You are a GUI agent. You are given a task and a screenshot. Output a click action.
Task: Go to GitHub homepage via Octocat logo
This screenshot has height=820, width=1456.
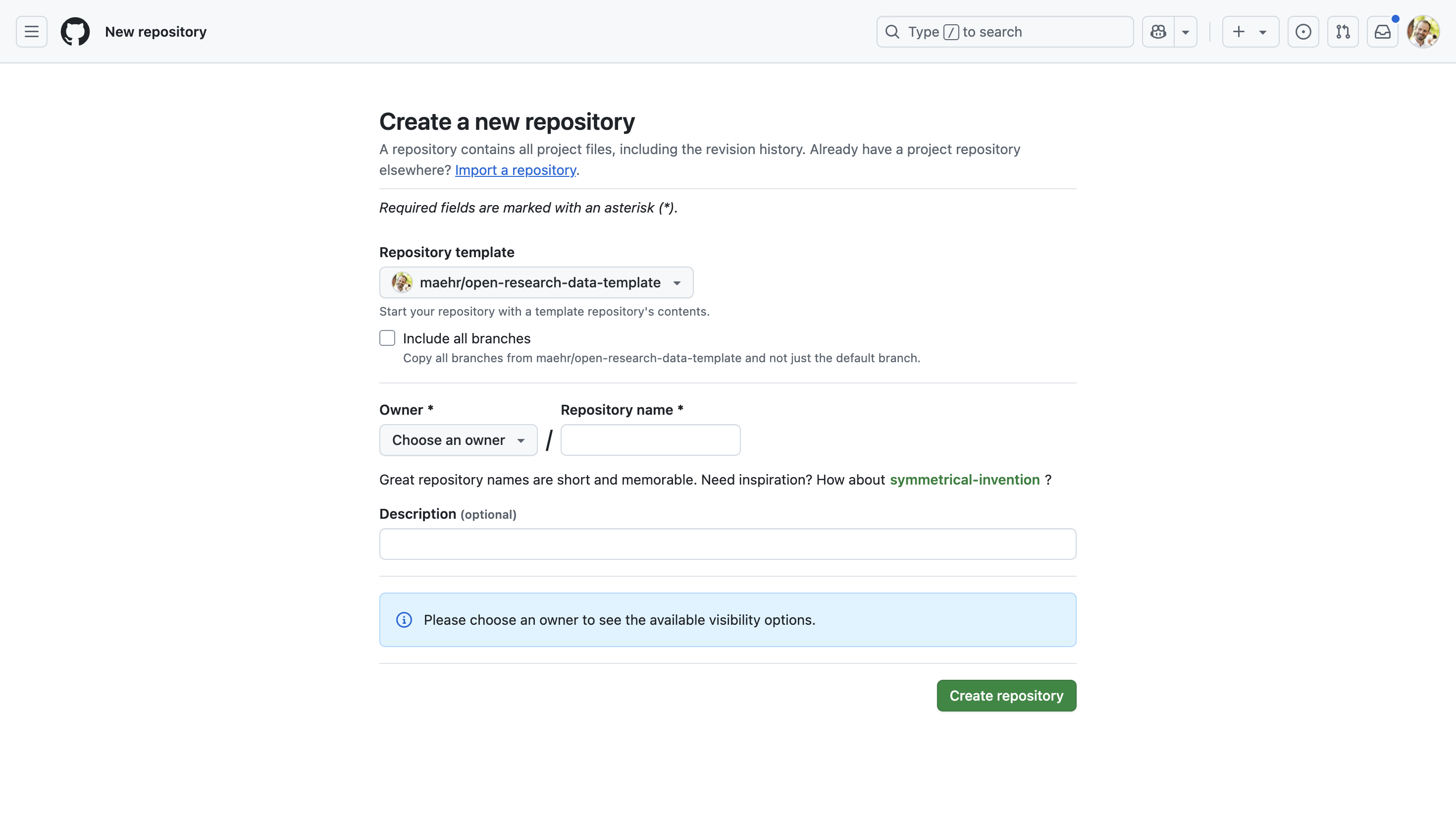click(75, 32)
